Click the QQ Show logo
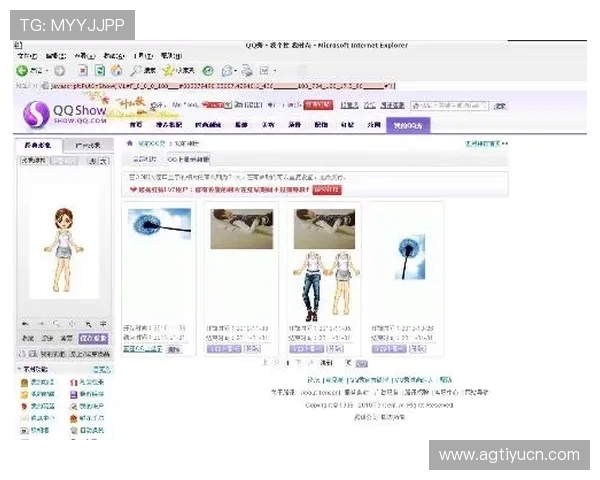600x480 pixels. coord(65,113)
